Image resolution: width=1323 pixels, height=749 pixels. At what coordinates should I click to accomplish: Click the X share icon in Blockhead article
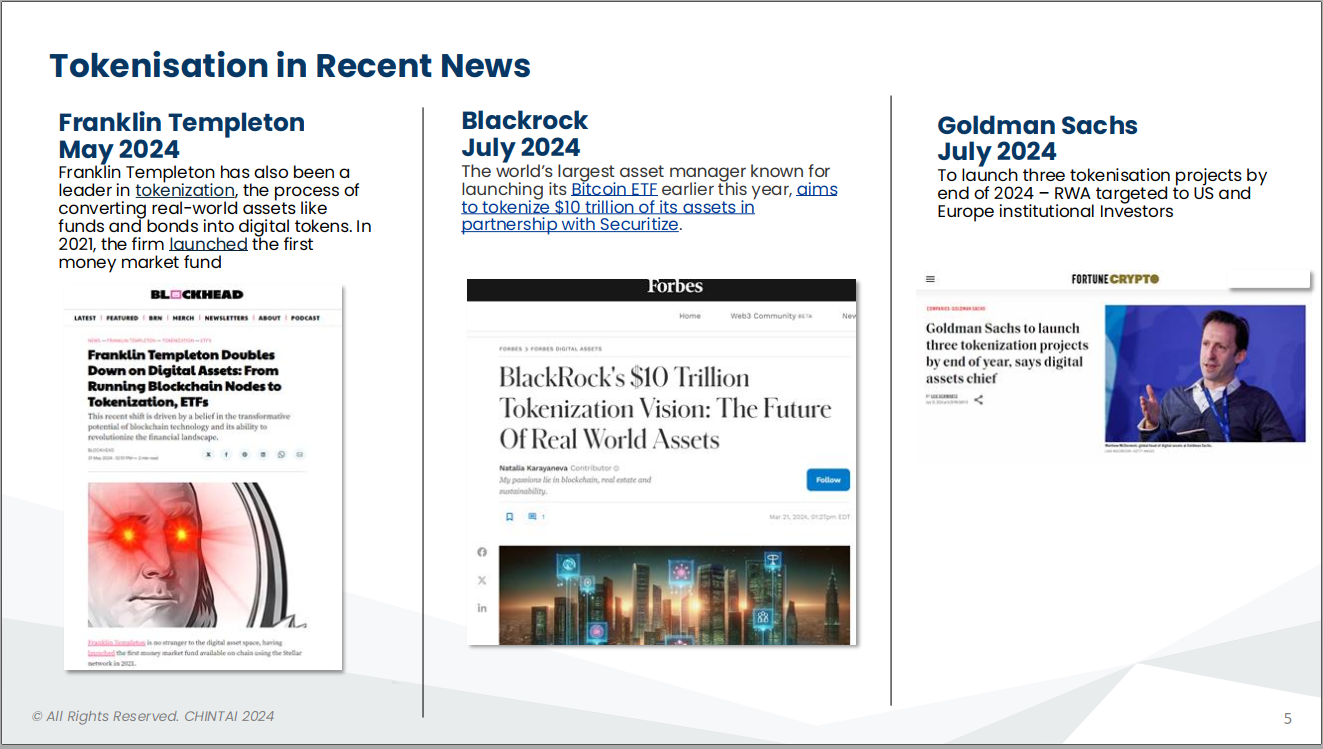208,454
